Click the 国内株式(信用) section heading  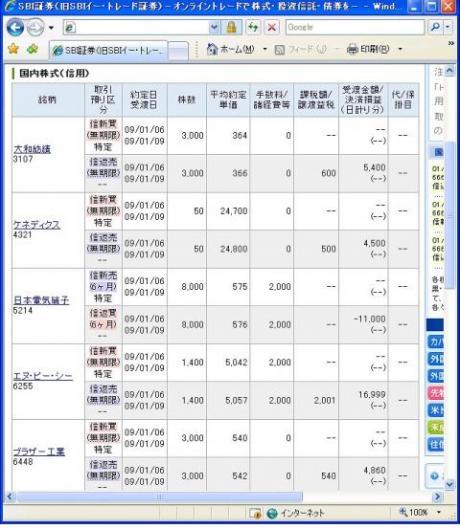(54, 73)
